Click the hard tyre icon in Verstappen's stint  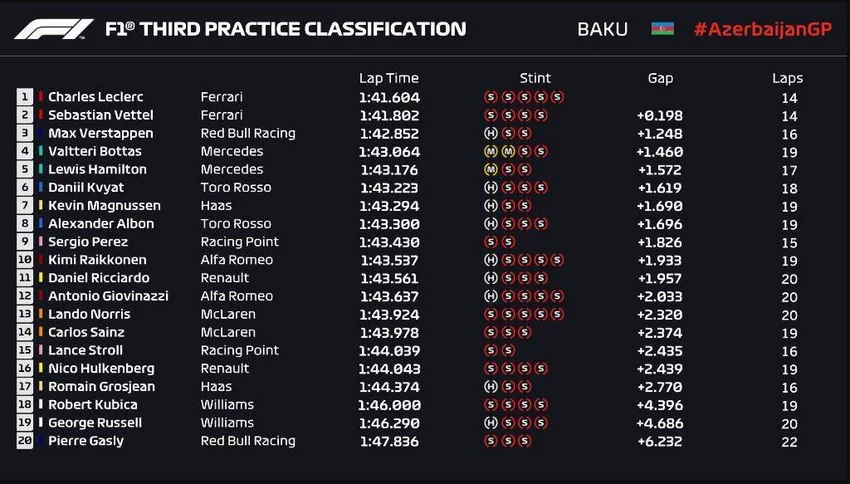click(490, 133)
